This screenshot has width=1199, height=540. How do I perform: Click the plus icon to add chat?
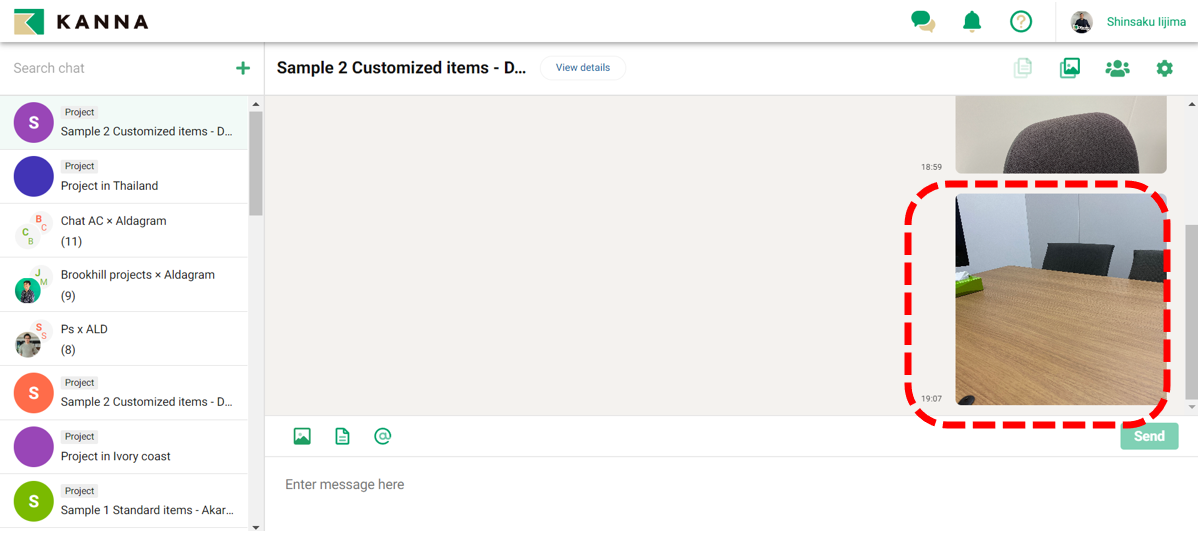[243, 68]
